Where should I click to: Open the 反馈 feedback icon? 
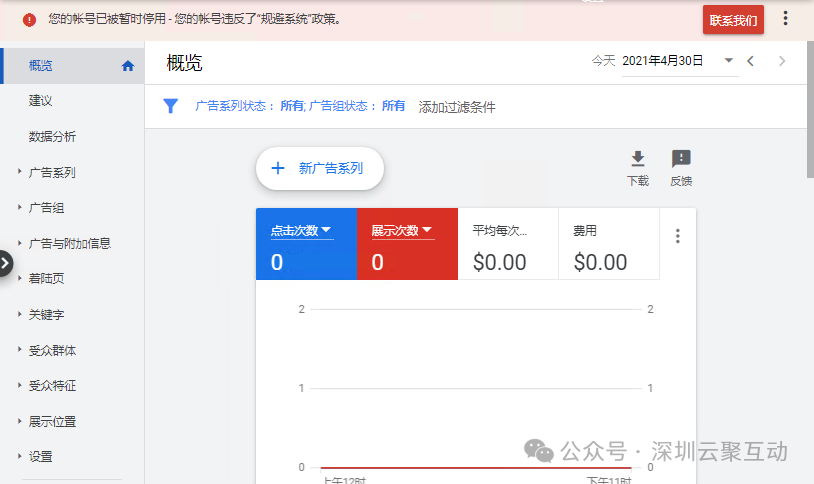coord(681,160)
